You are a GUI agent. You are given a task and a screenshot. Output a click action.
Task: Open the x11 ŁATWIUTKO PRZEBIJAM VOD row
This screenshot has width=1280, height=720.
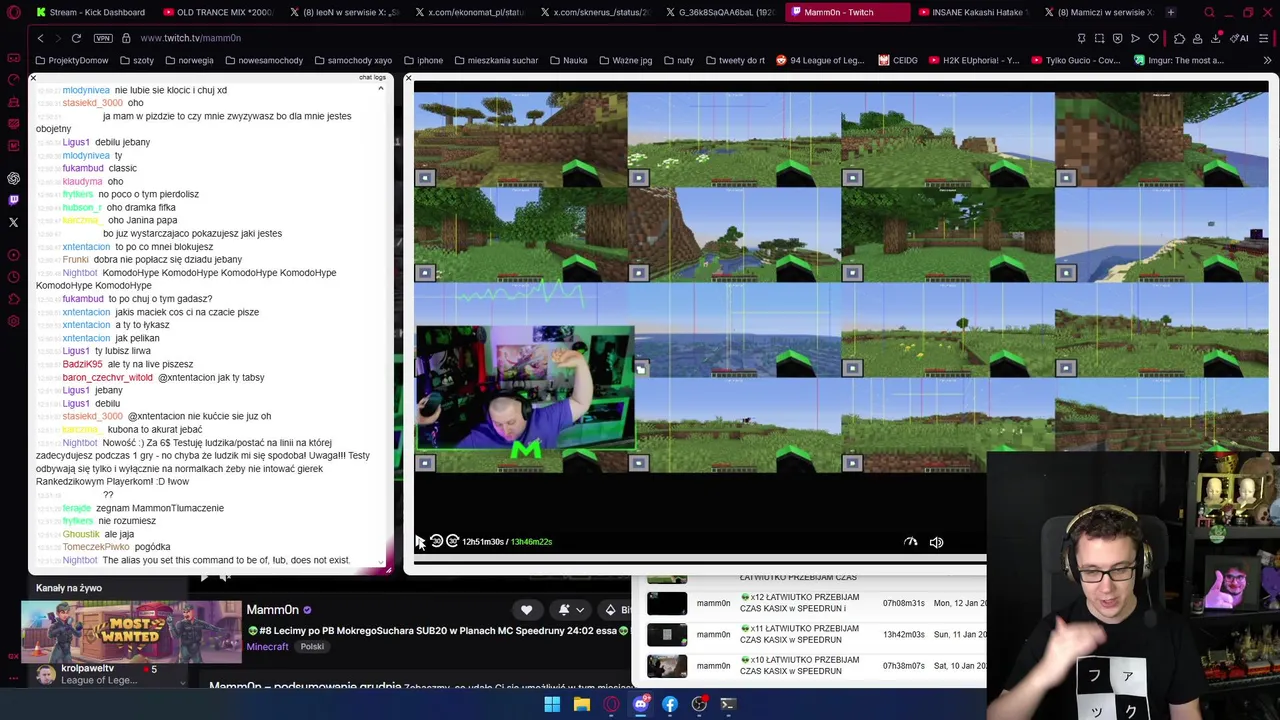point(817,634)
